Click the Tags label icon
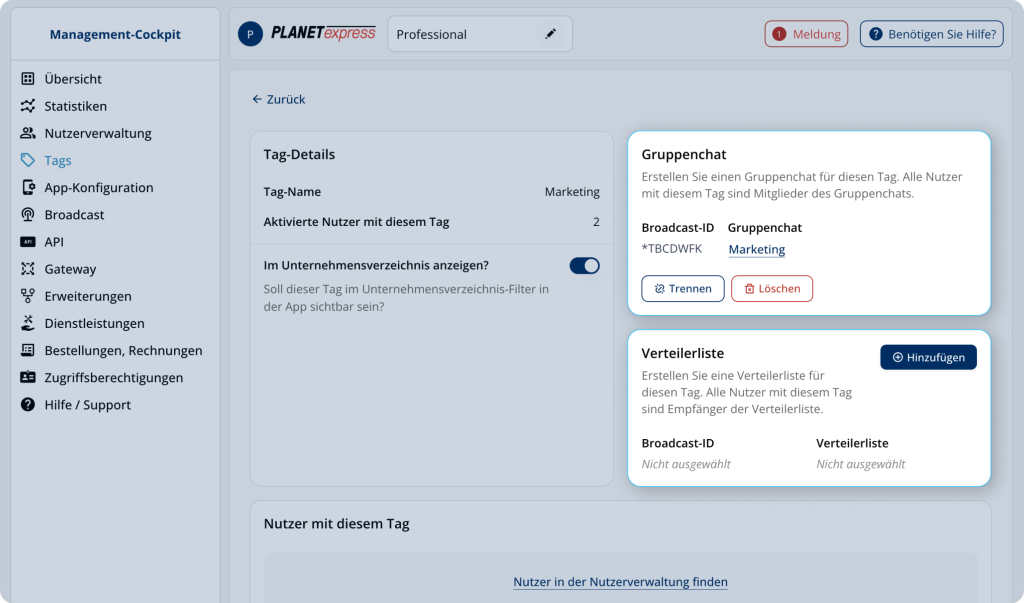The width and height of the screenshot is (1024, 603). [x=27, y=160]
